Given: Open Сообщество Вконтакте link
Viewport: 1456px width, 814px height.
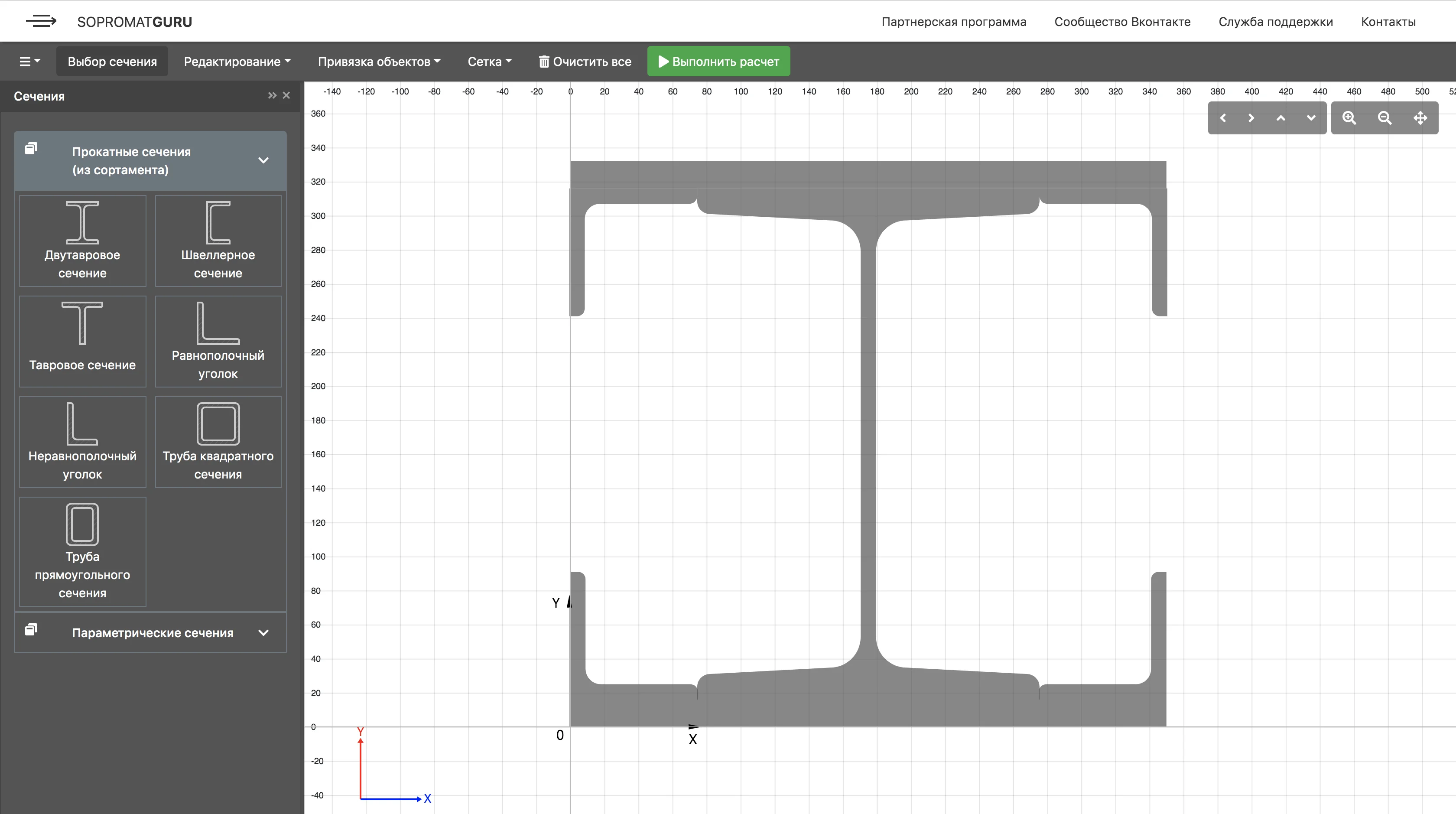Looking at the screenshot, I should pos(1122,22).
